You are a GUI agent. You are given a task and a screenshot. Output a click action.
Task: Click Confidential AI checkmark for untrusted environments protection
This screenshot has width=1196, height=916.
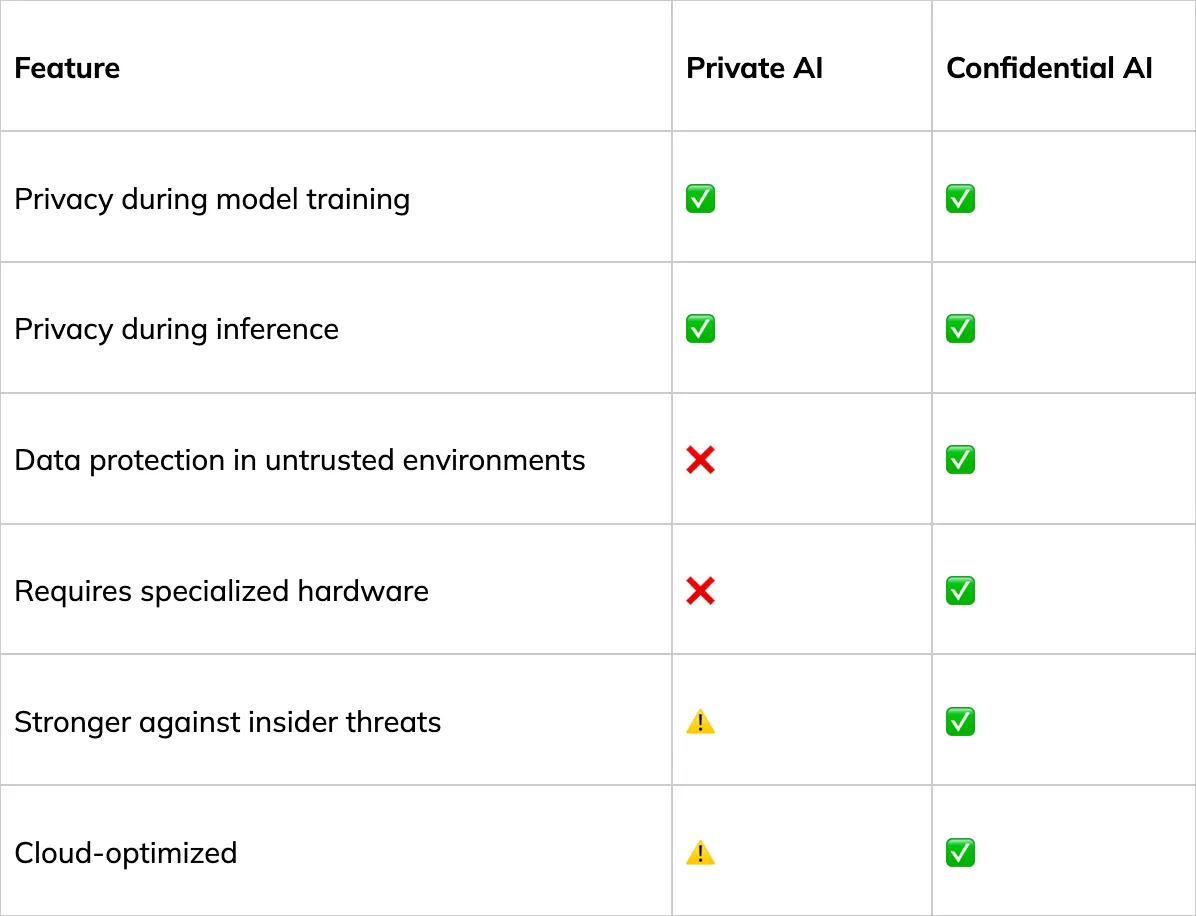(960, 460)
